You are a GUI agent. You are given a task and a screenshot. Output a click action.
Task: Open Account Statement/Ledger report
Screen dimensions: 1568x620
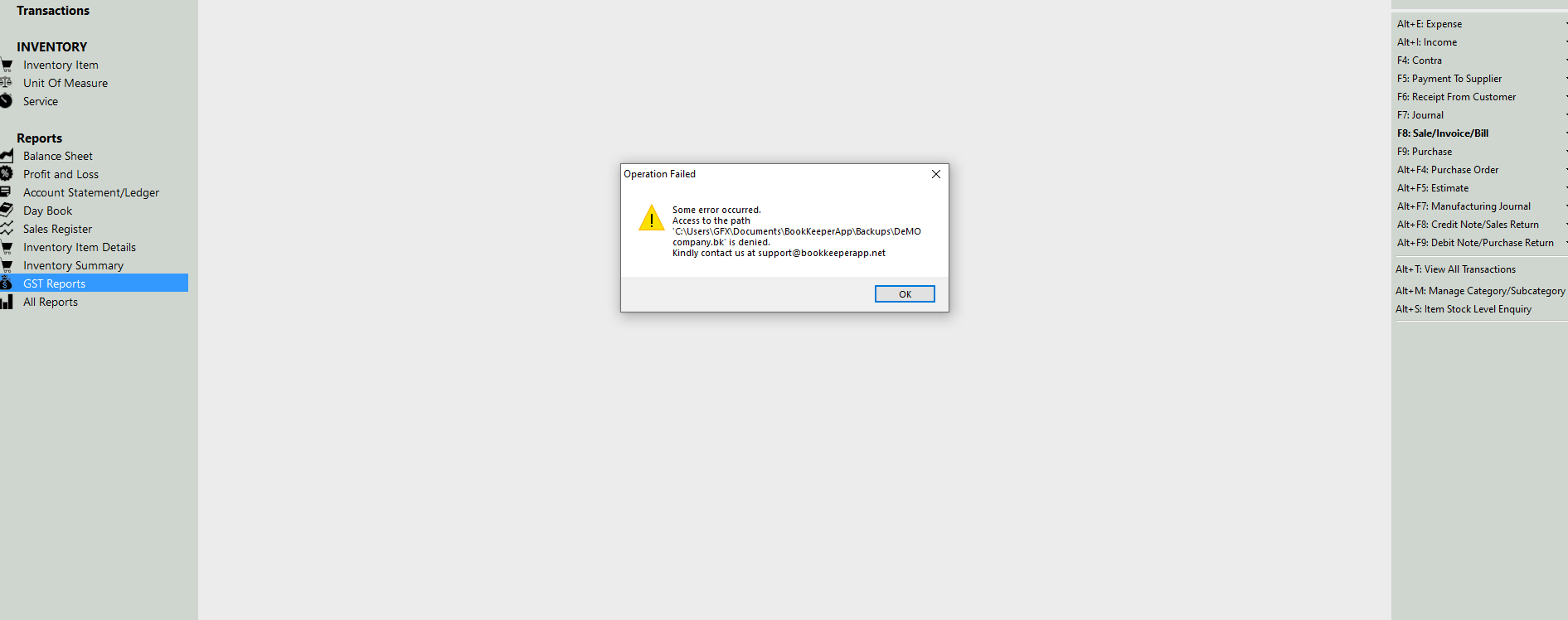tap(91, 192)
